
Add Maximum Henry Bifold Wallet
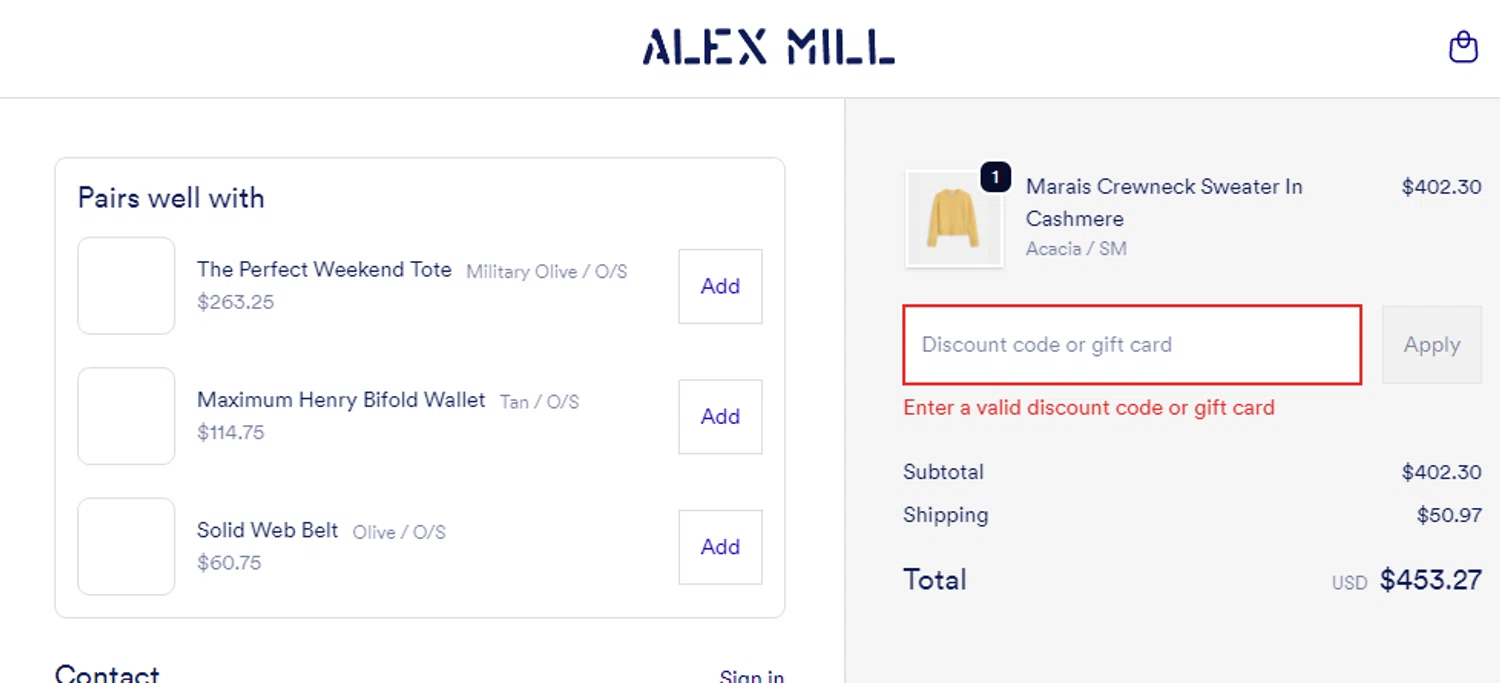click(720, 416)
